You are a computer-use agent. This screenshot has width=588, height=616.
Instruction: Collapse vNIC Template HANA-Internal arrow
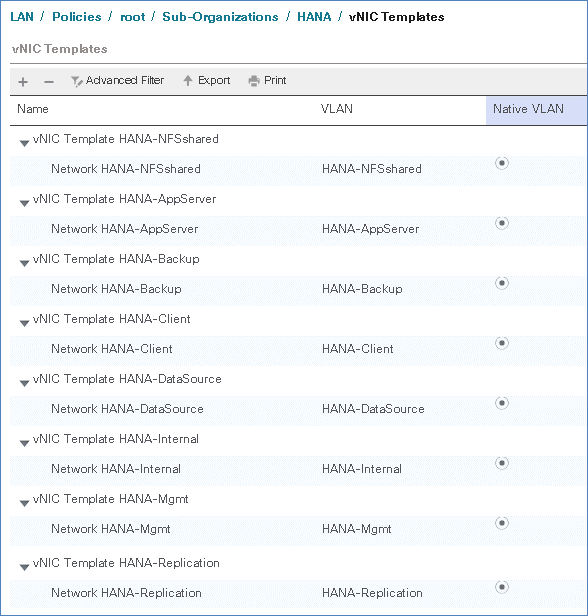tap(24, 444)
